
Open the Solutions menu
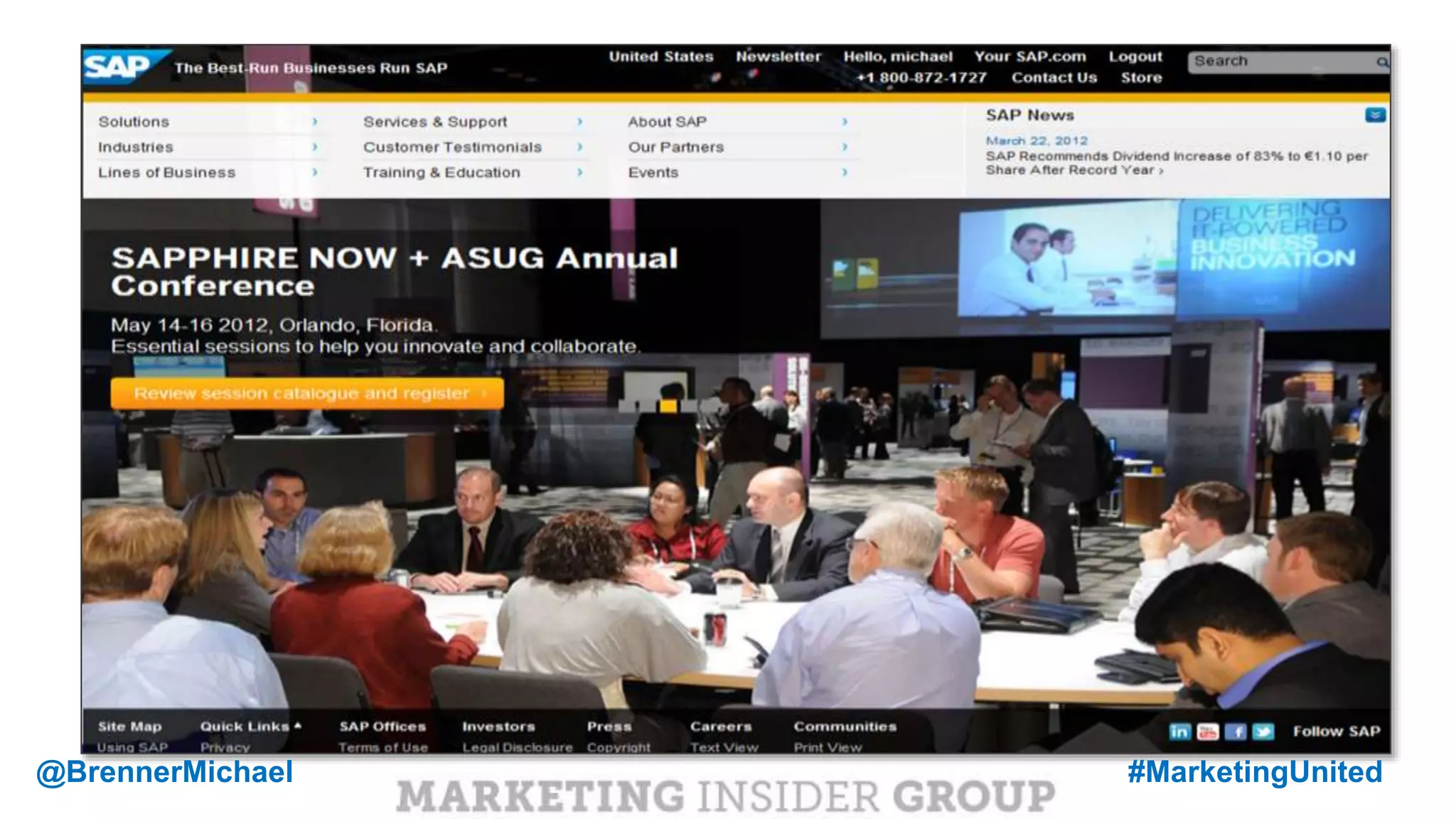click(134, 122)
